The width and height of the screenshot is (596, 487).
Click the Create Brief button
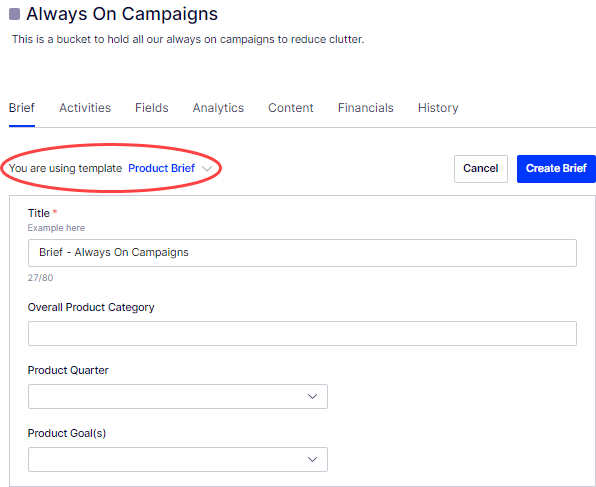[x=556, y=168]
